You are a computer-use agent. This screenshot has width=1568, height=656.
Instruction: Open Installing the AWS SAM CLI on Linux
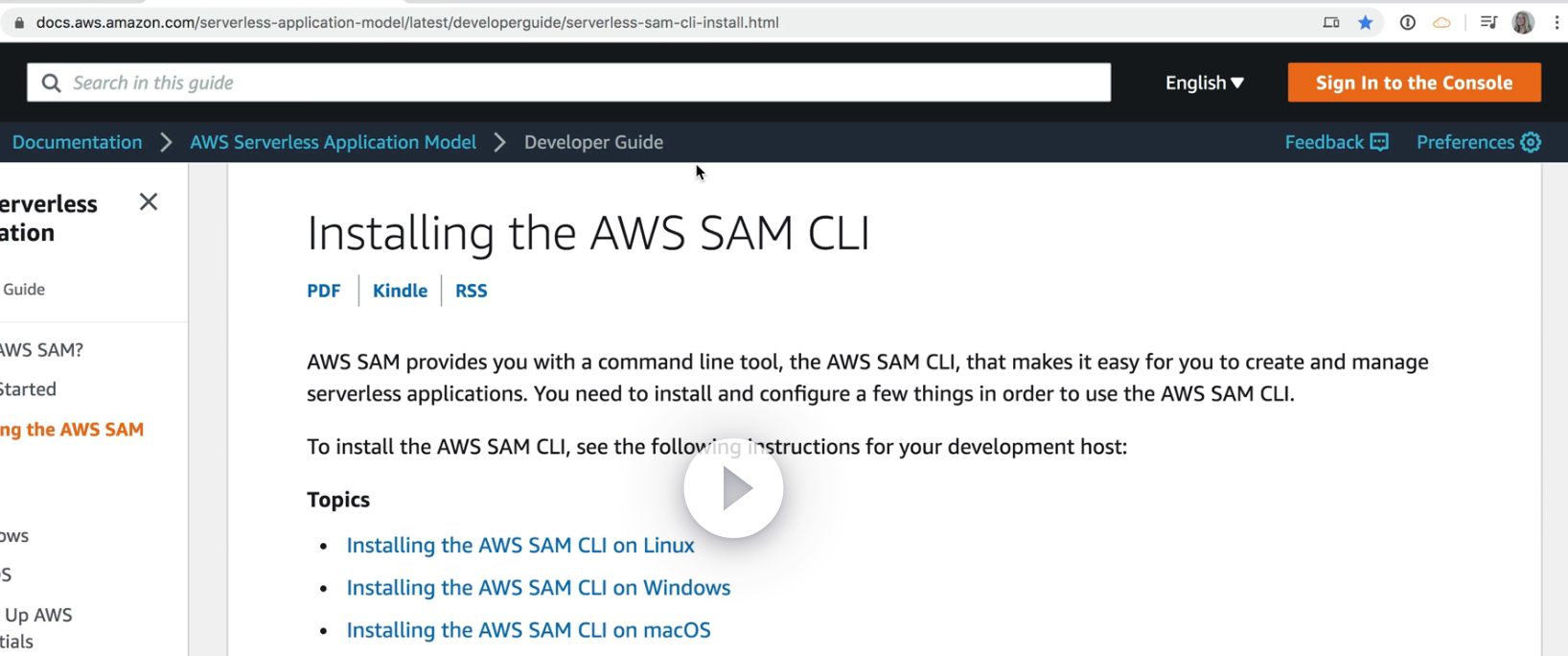[520, 545]
